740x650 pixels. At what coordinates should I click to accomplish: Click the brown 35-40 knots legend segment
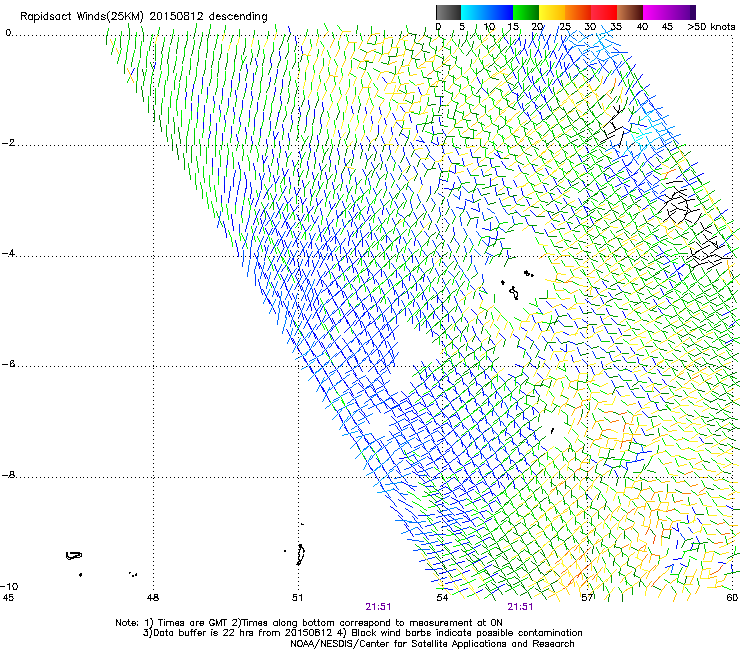coord(630,12)
